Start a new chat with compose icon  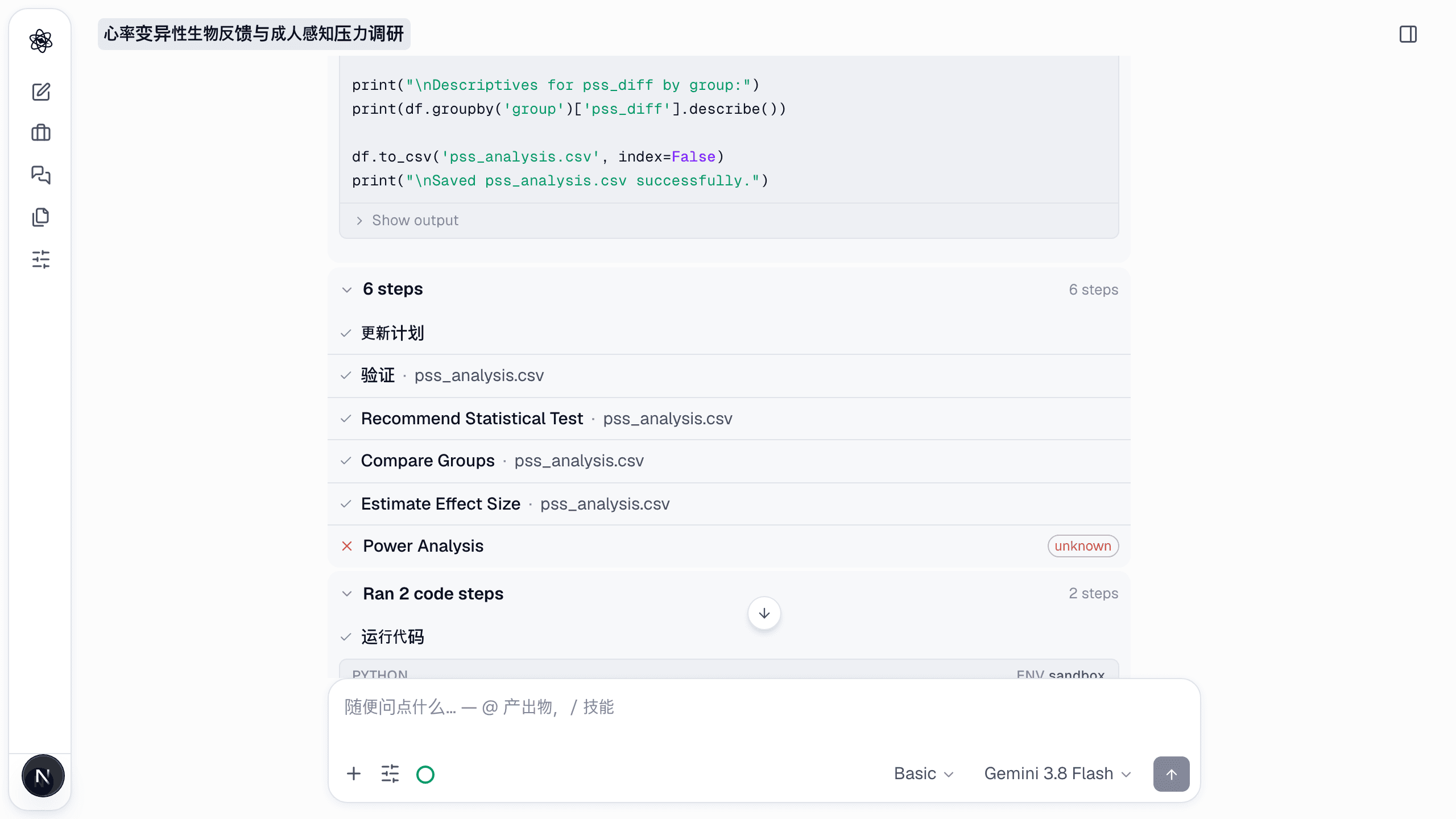(41, 92)
